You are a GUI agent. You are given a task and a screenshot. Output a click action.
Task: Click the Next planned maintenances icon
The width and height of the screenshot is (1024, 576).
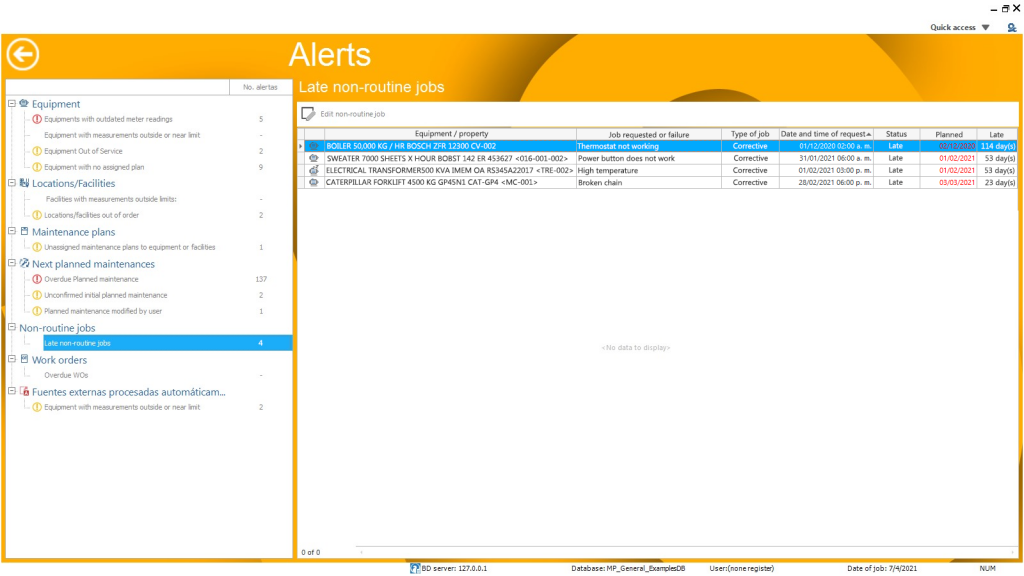(x=24, y=263)
